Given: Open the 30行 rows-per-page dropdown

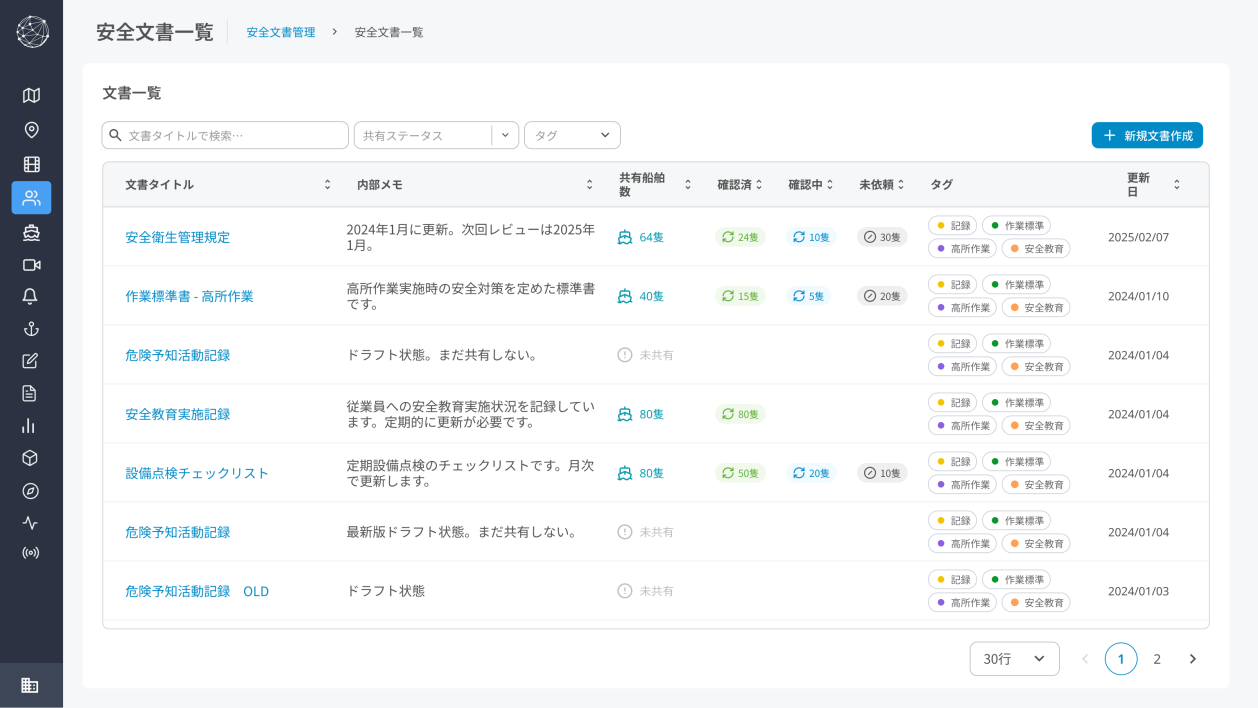Looking at the screenshot, I should [x=1014, y=659].
